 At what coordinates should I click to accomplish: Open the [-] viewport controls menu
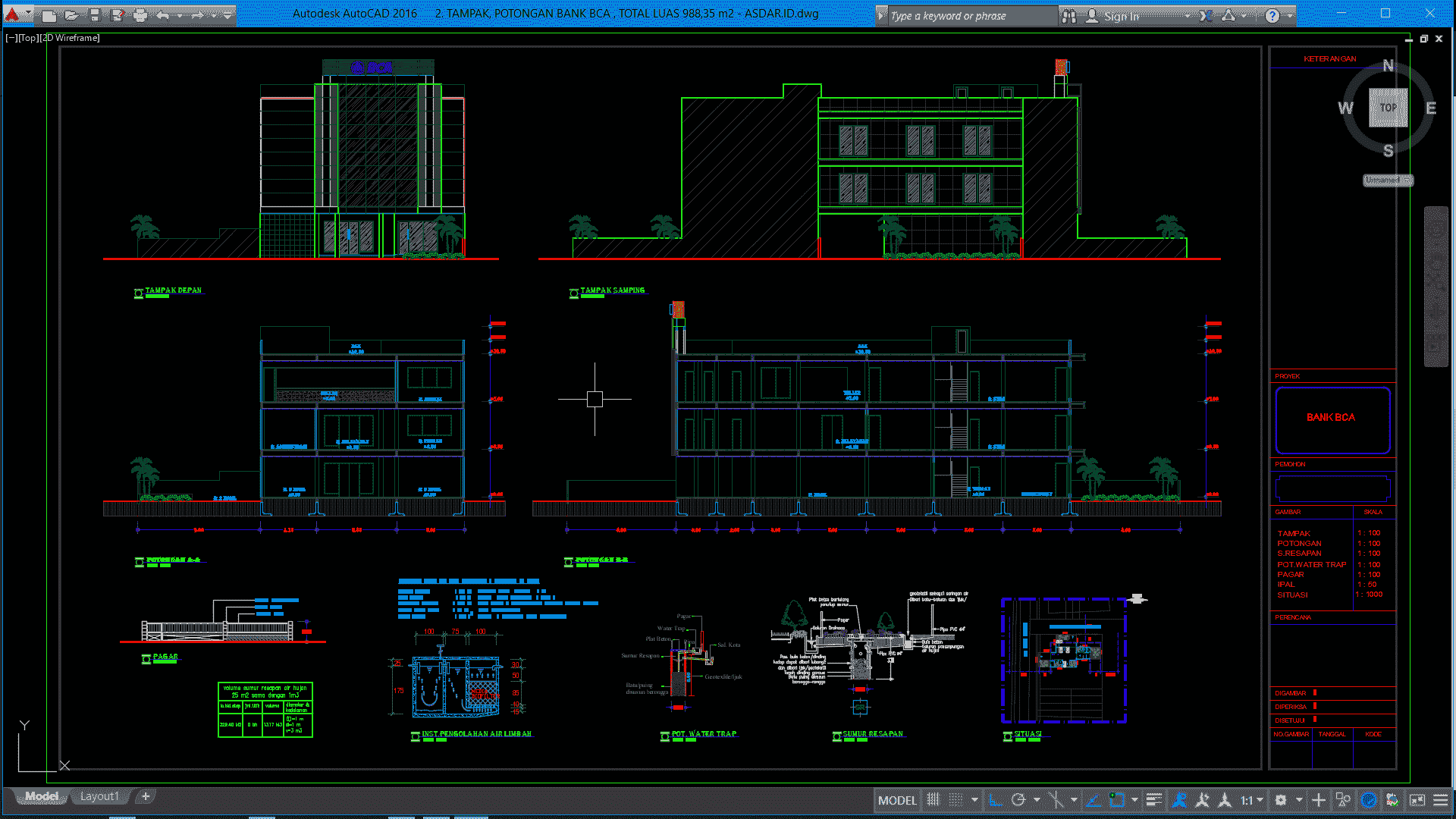point(11,38)
